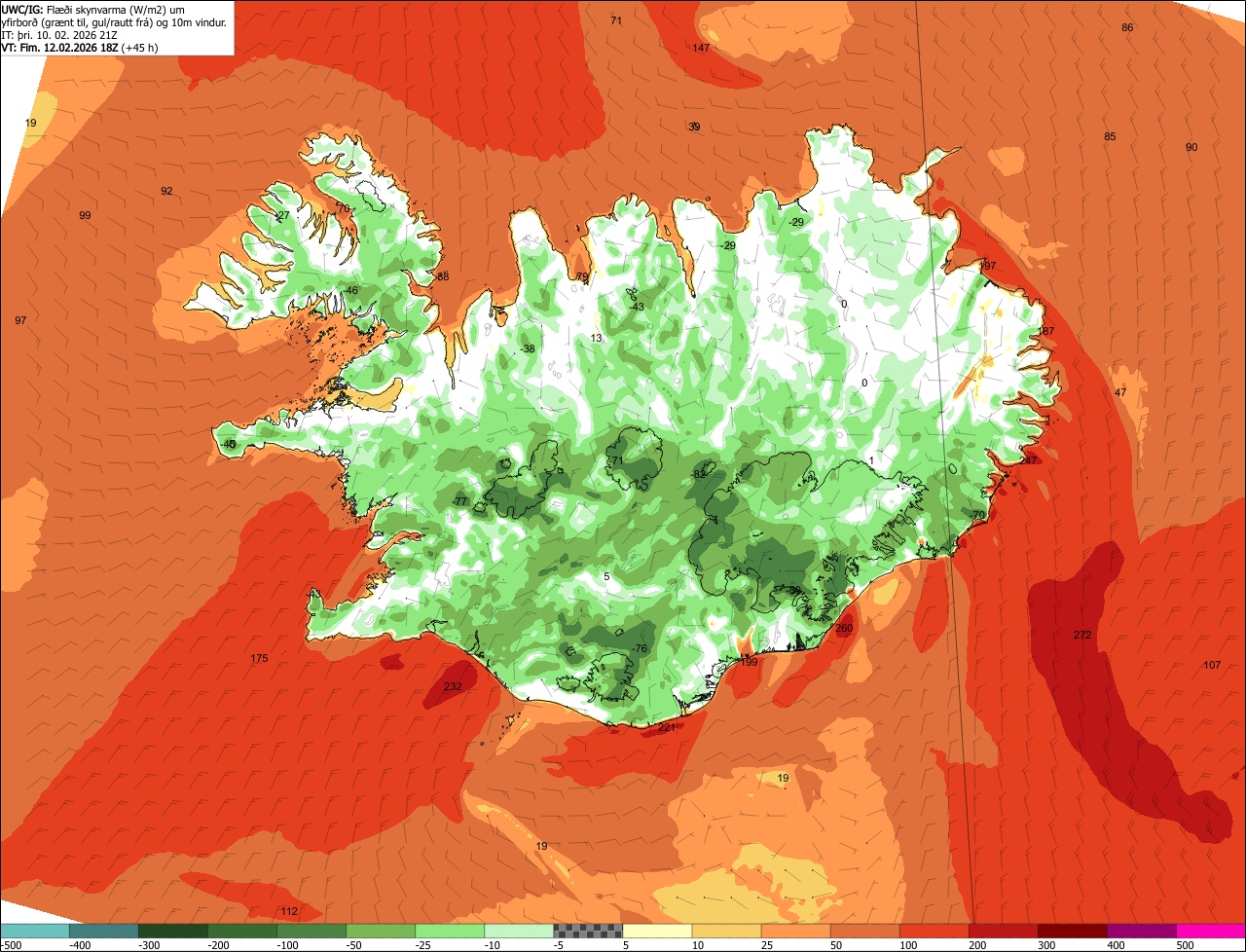Click the -43 value in north Iceland
The width and height of the screenshot is (1246, 952).
coord(636,307)
